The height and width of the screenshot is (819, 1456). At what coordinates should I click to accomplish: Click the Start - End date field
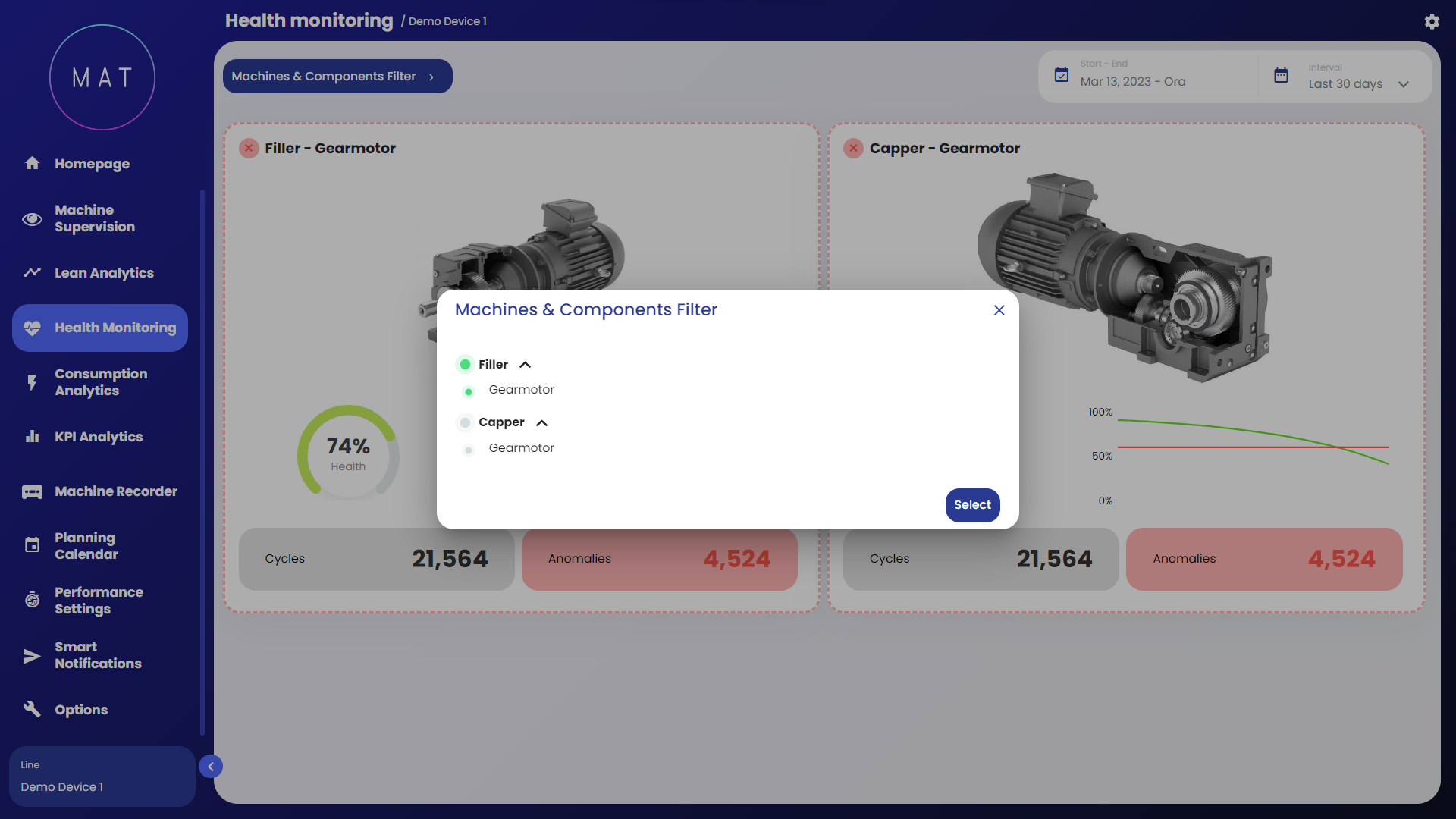tap(1133, 81)
